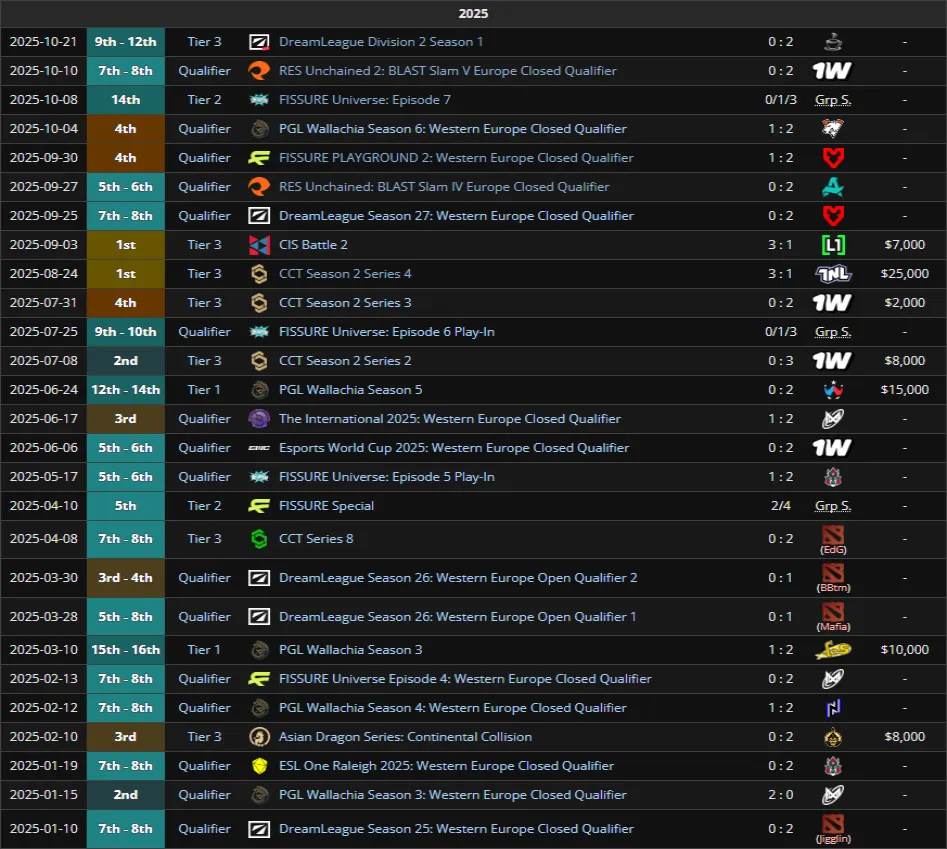Click the opponent logo in Asian Dragon Series row
947x849 pixels.
coord(833,737)
